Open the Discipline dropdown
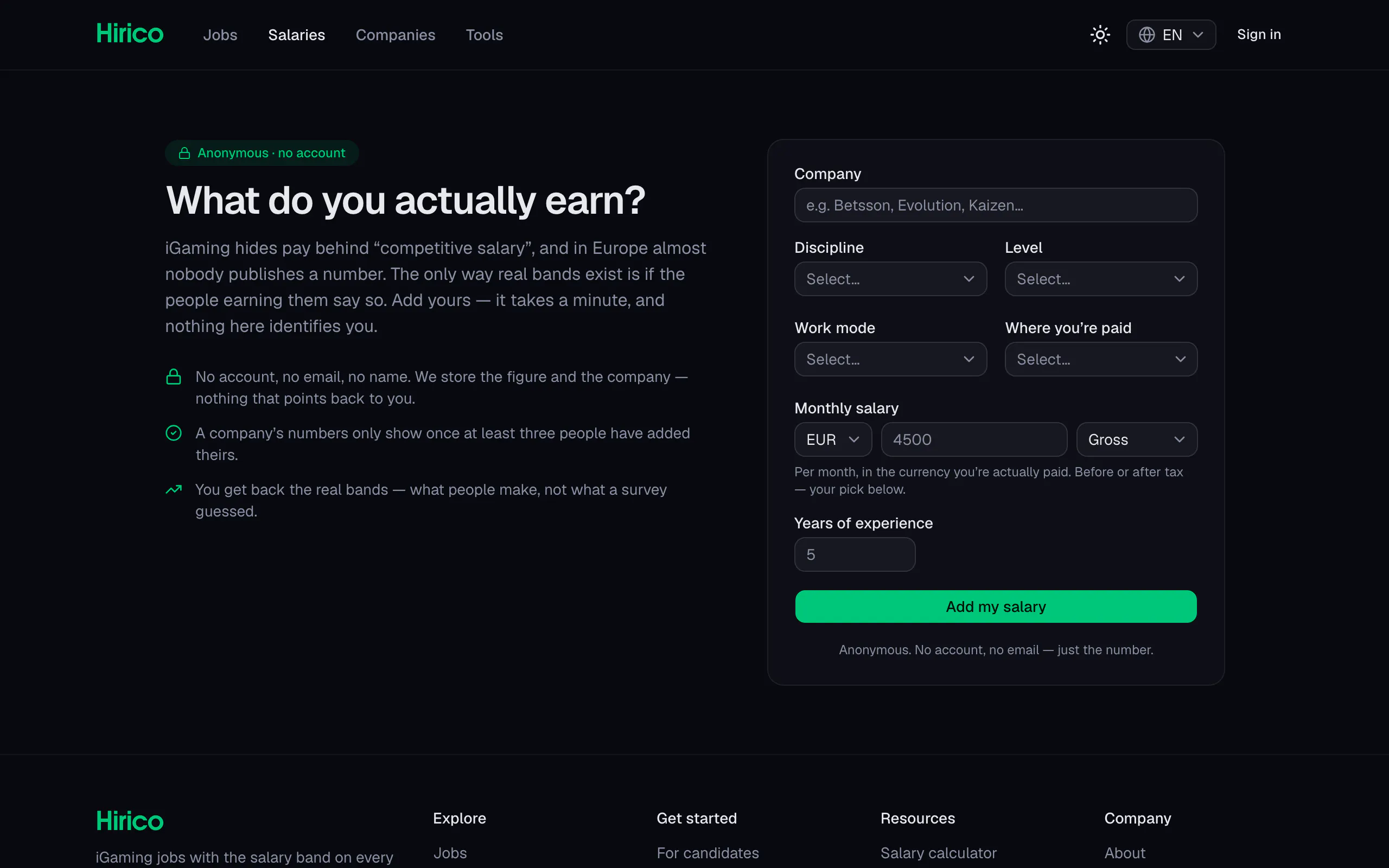The width and height of the screenshot is (1389, 868). [890, 279]
